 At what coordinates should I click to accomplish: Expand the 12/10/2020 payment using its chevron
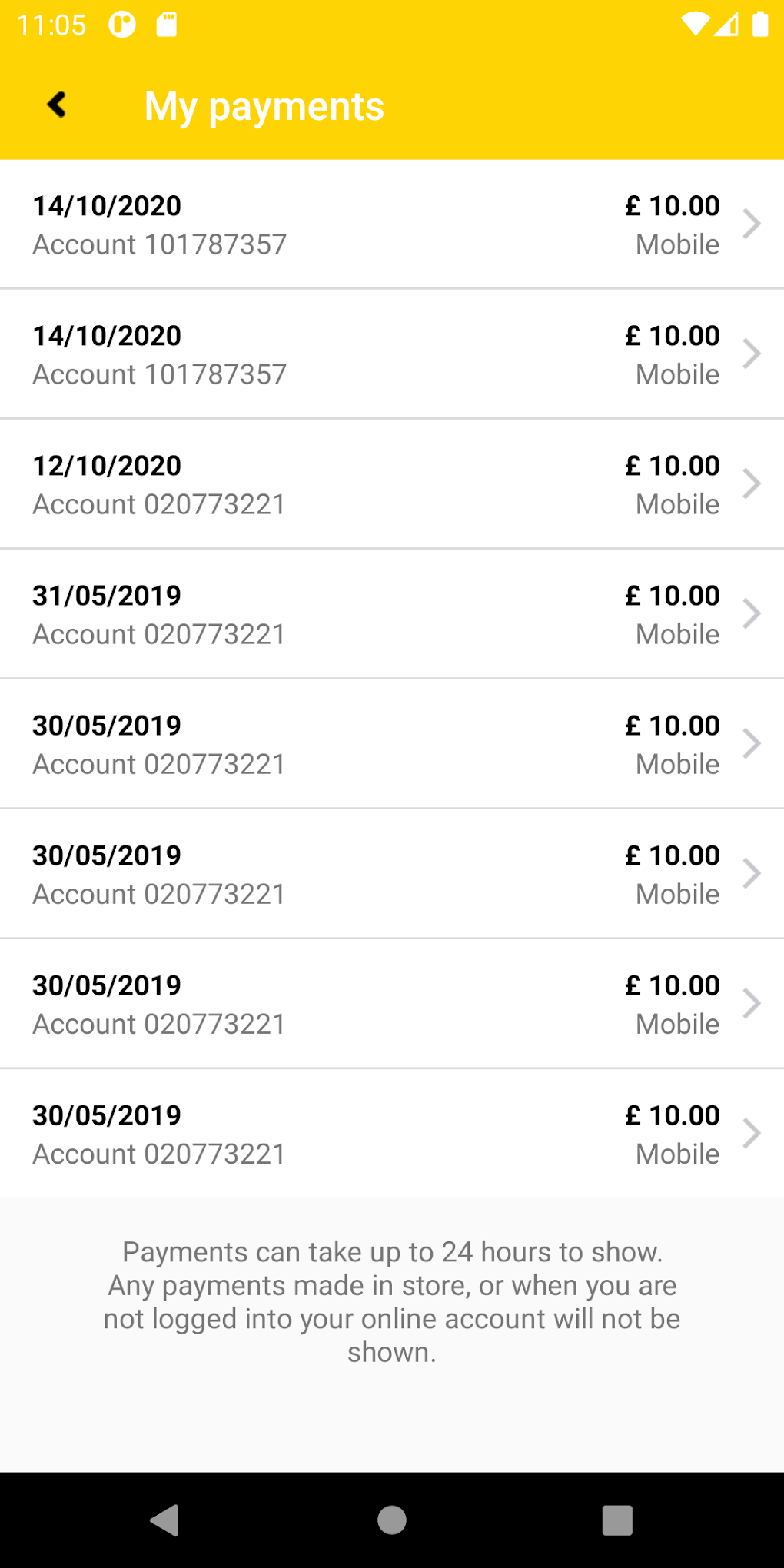[x=752, y=484]
